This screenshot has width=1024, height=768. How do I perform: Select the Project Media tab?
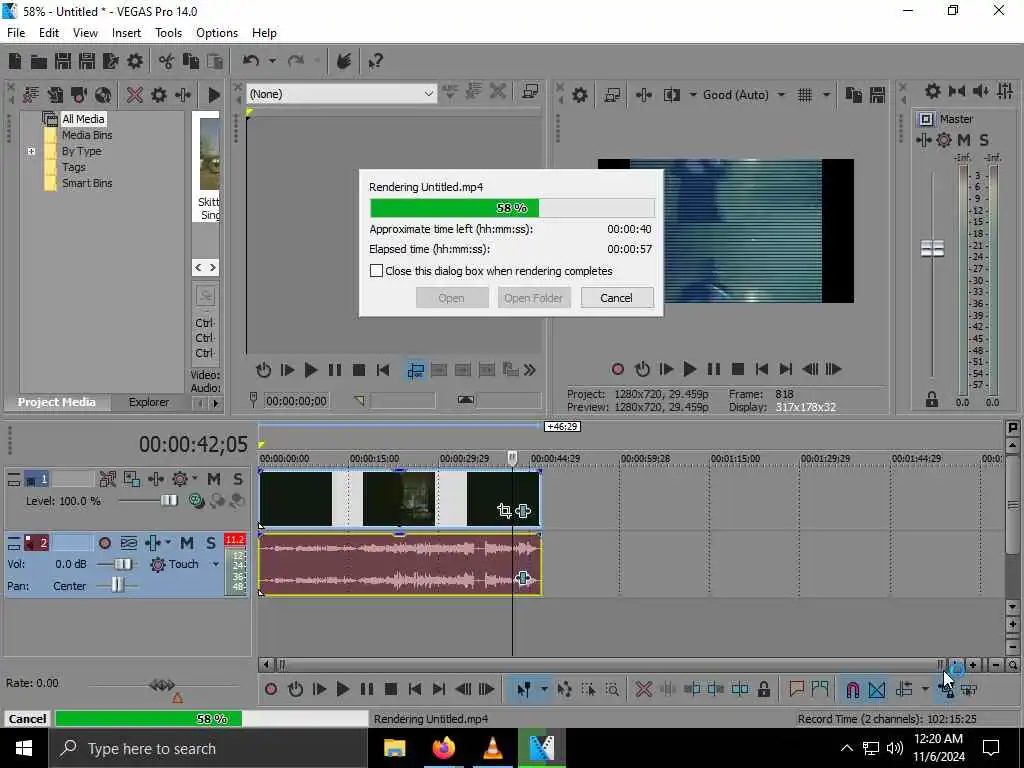(56, 402)
